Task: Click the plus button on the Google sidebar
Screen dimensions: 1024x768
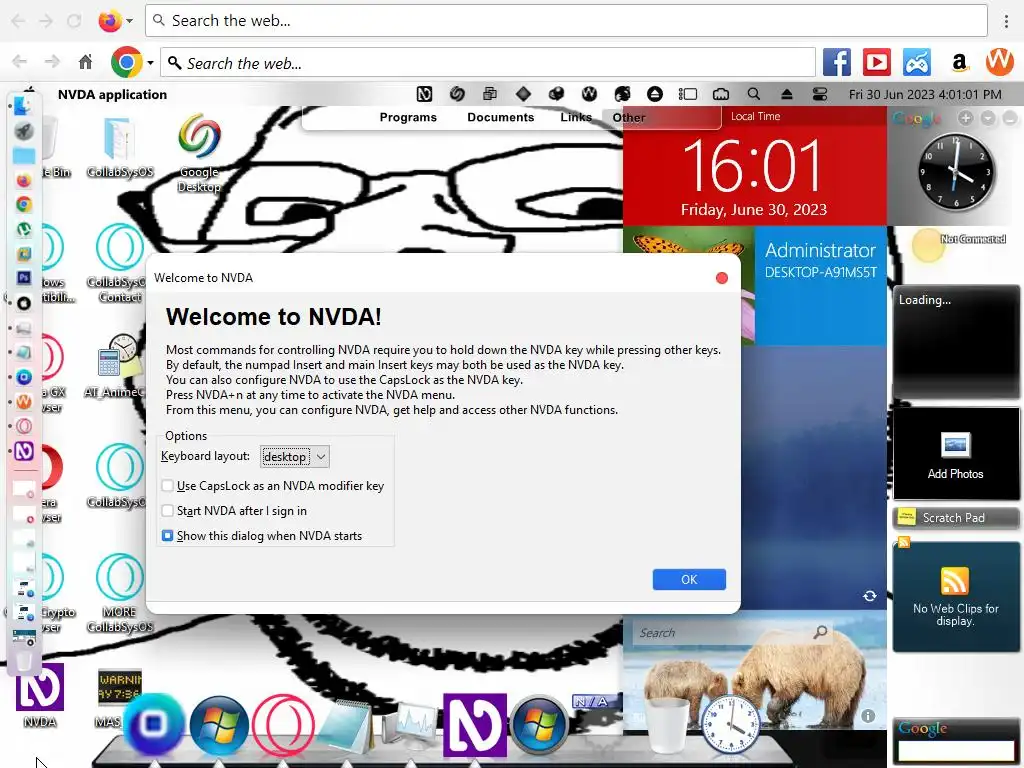Action: (x=966, y=118)
